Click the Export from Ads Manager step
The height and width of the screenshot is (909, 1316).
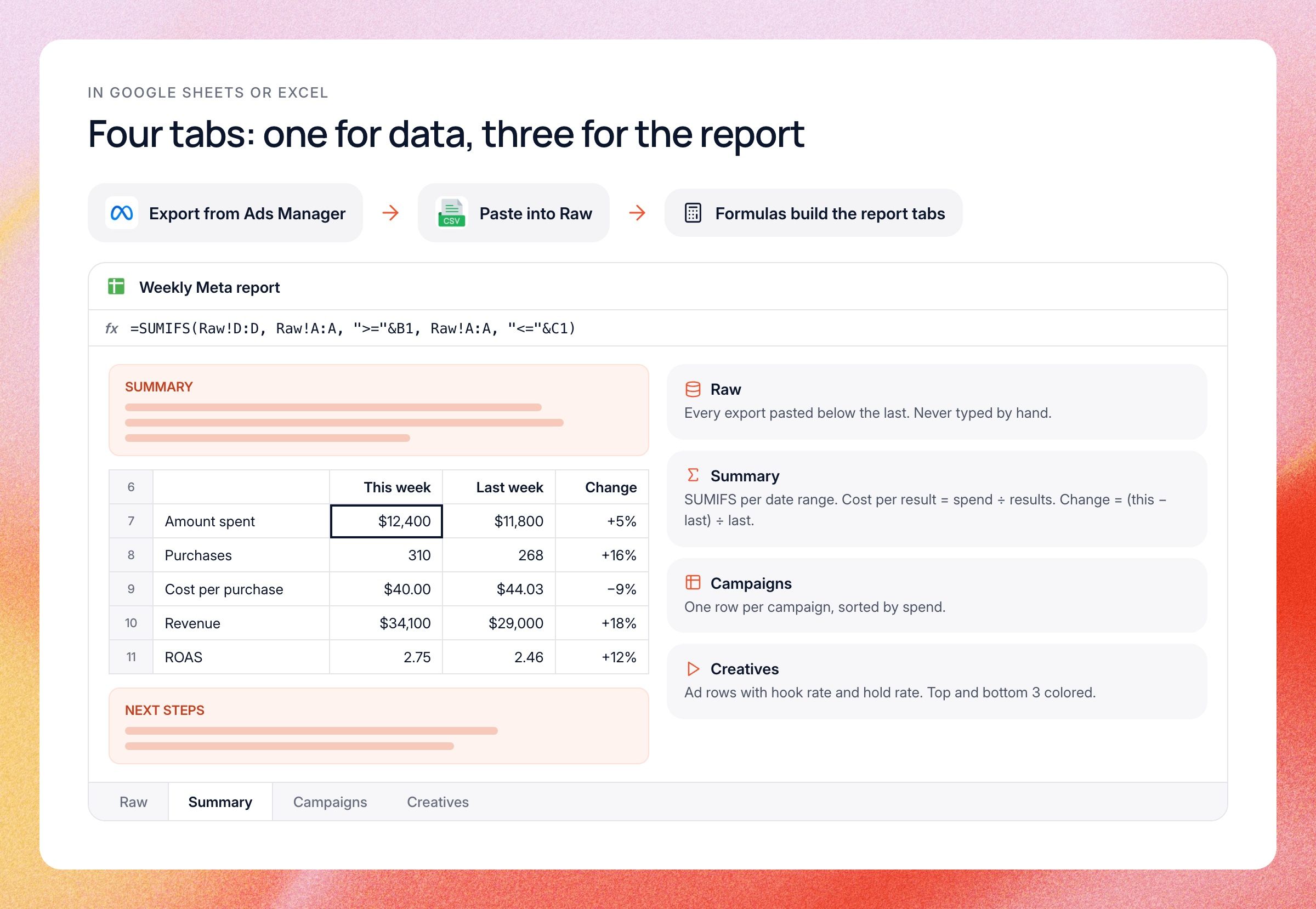(x=225, y=213)
